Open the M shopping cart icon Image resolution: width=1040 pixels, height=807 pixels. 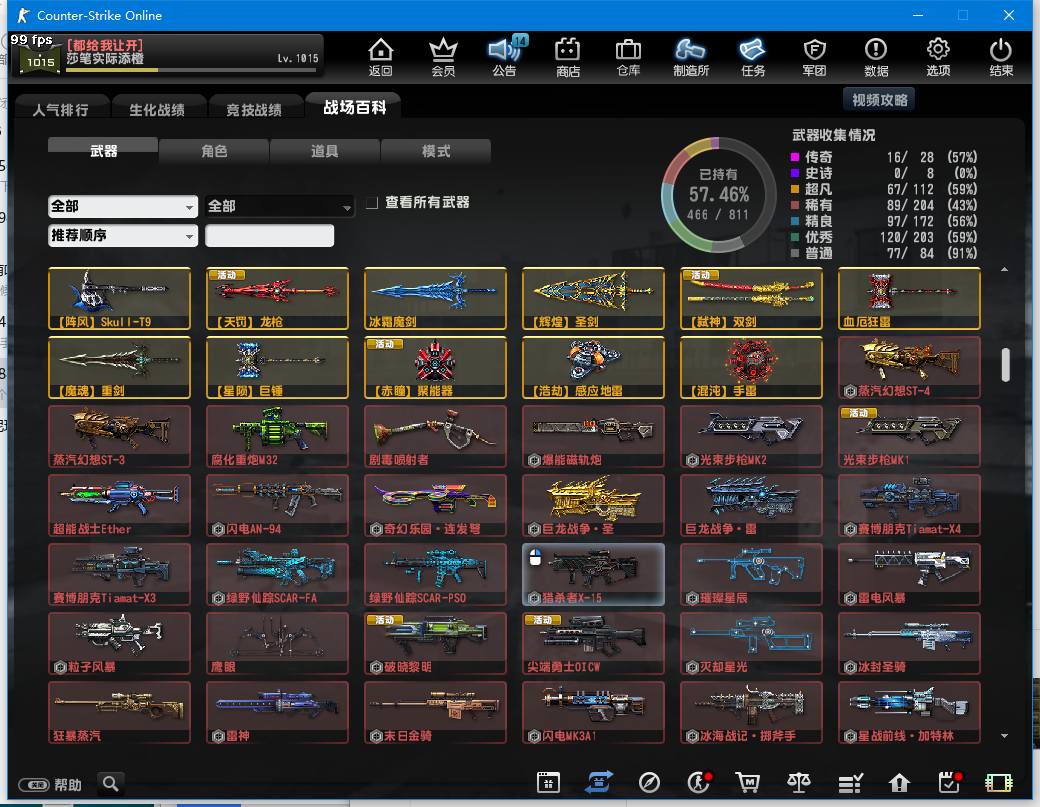click(748, 783)
